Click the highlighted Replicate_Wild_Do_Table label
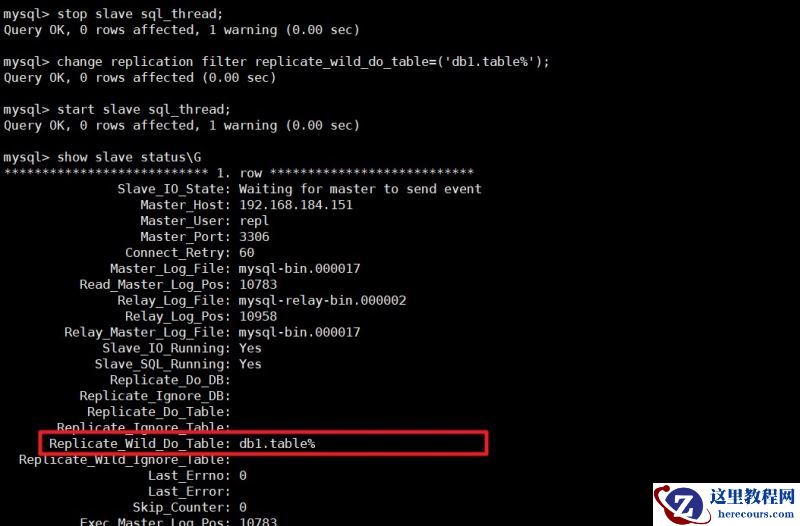The width and height of the screenshot is (800, 526). [x=139, y=444]
